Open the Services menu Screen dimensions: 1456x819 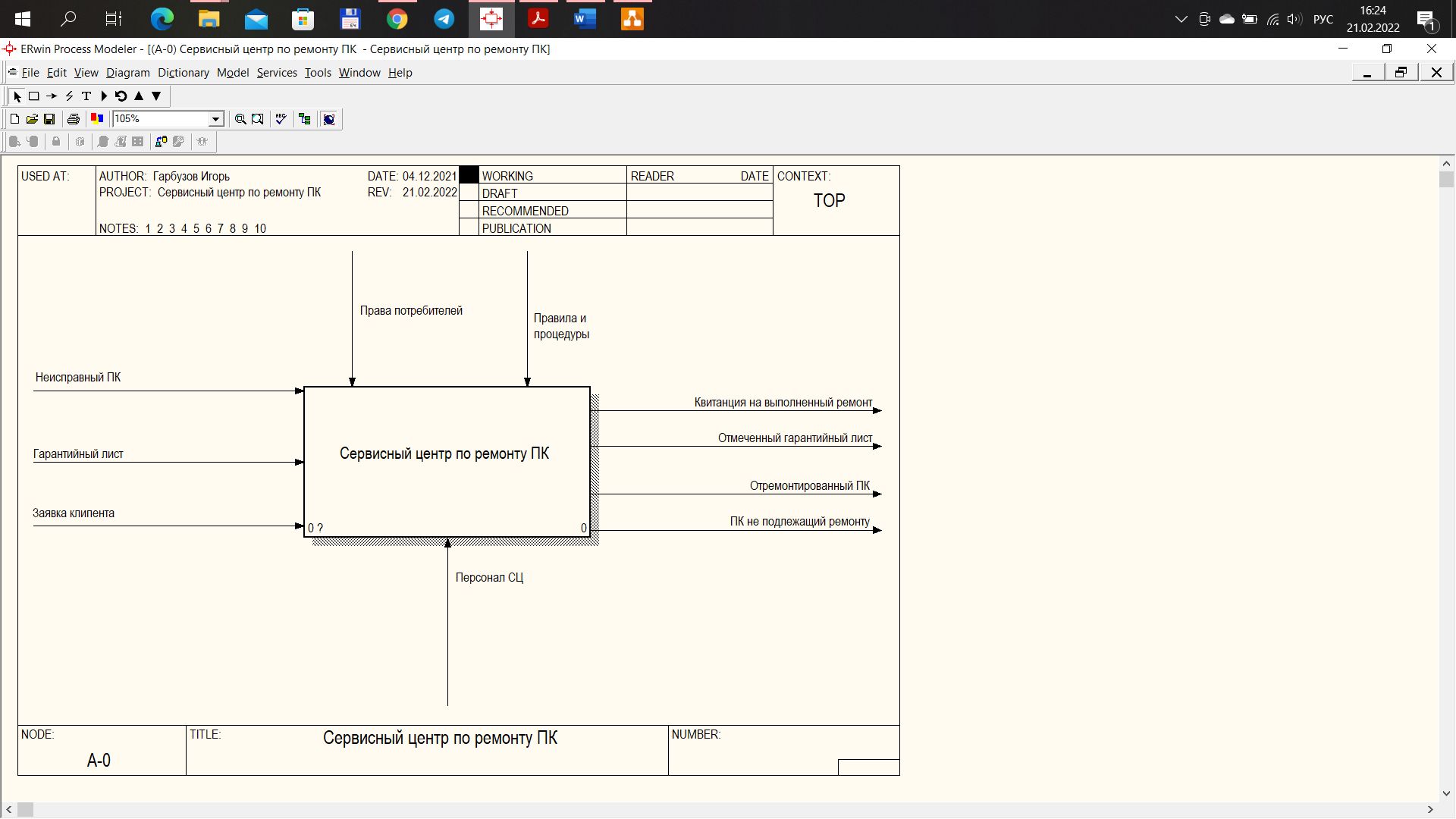tap(277, 73)
